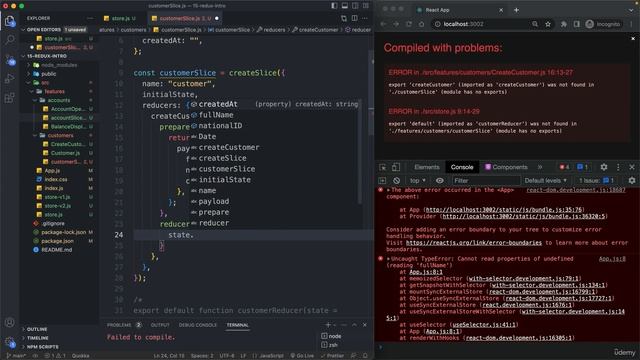This screenshot has width=640, height=360.
Task: Open the Accounts menu in activity bar
Action: pos(9,322)
